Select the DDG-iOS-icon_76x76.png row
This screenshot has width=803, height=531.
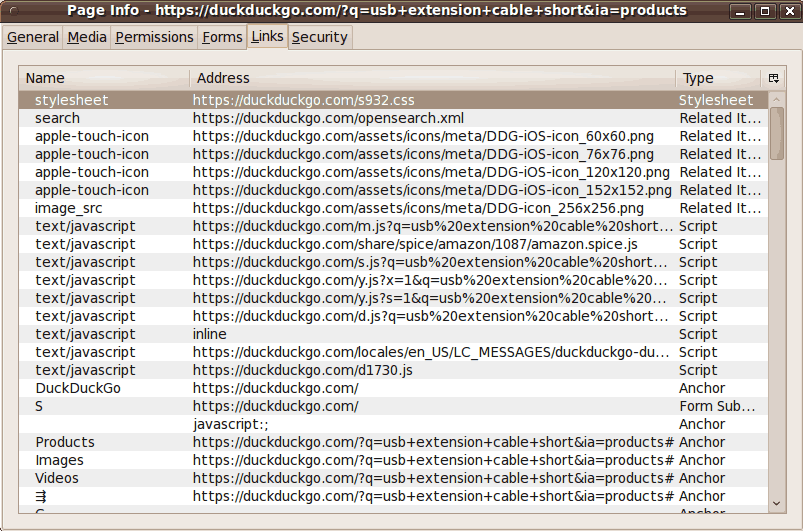coord(393,154)
